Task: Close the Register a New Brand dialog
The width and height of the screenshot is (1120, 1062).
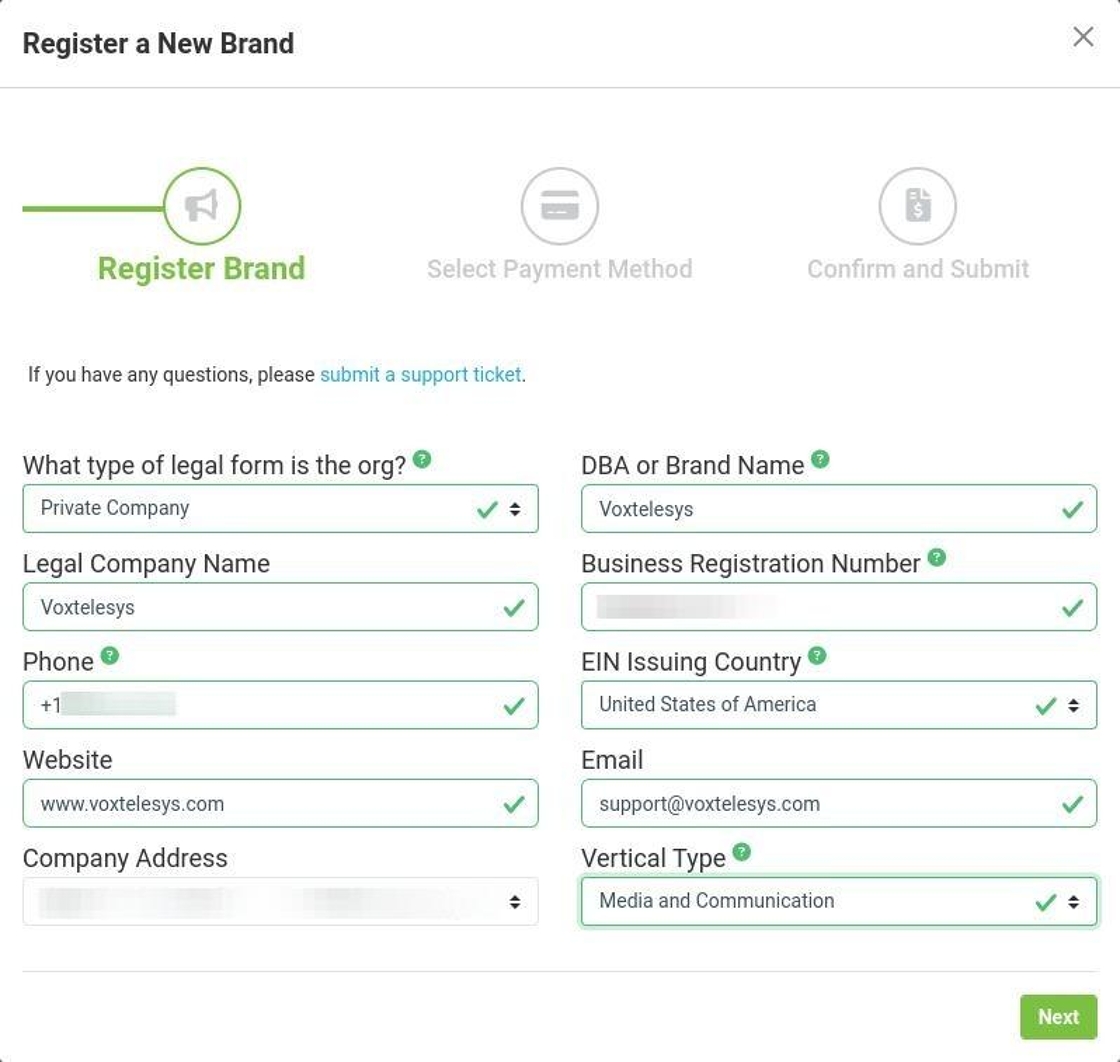Action: point(1083,37)
